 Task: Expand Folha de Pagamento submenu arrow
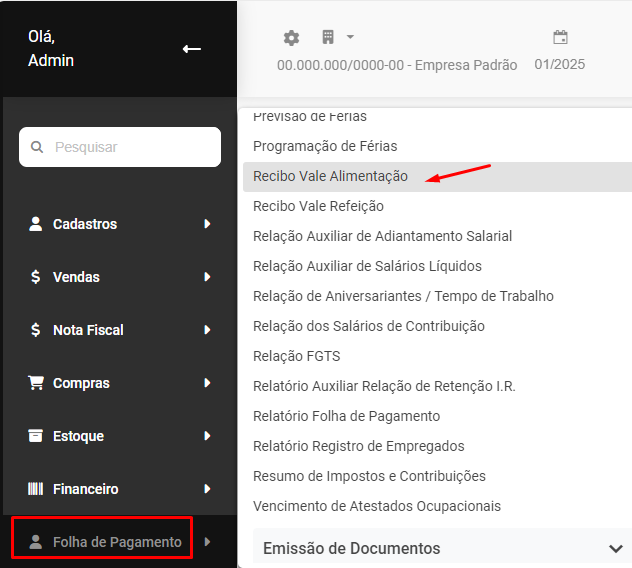coord(207,542)
